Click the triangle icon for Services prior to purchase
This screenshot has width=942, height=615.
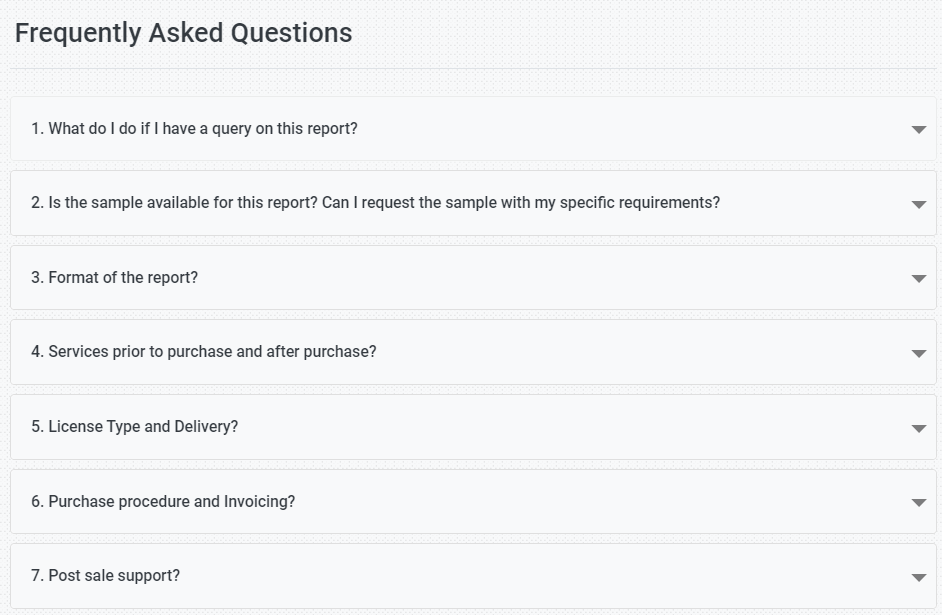(x=918, y=353)
